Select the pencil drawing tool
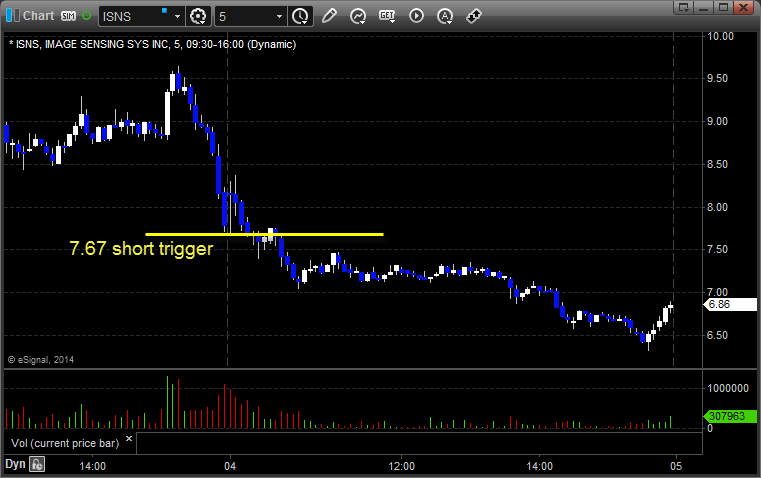 click(329, 16)
